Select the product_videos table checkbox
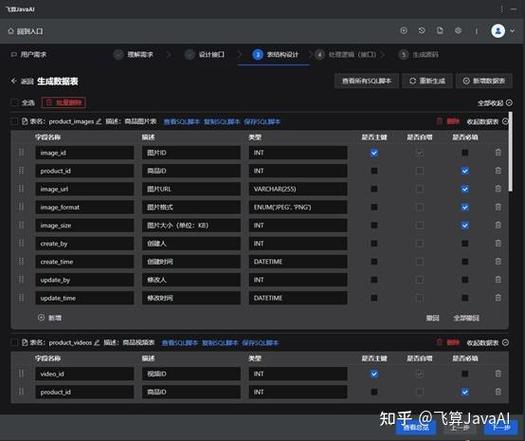525x441 pixels. coord(14,343)
